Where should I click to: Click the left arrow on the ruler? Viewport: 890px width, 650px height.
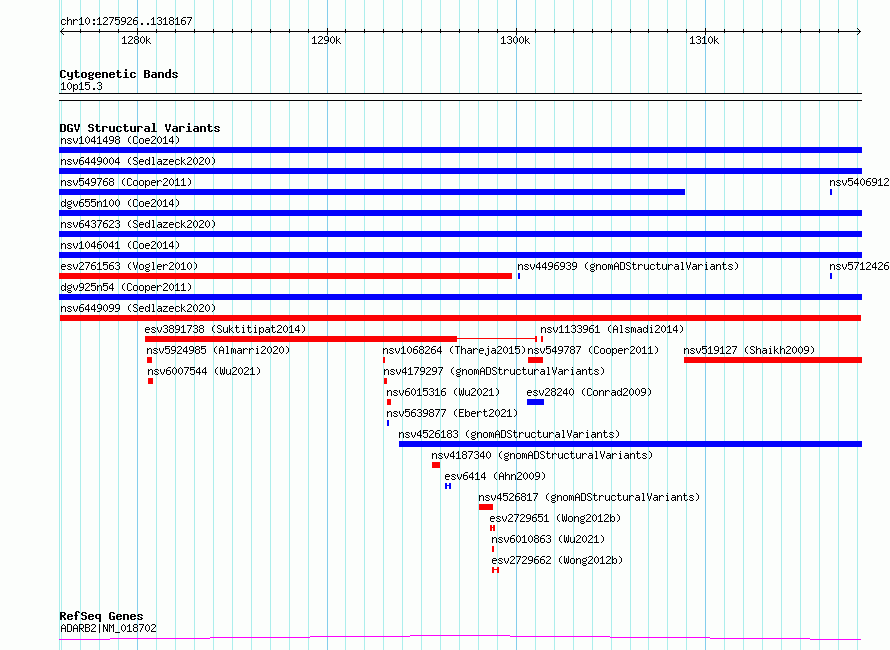(62, 32)
